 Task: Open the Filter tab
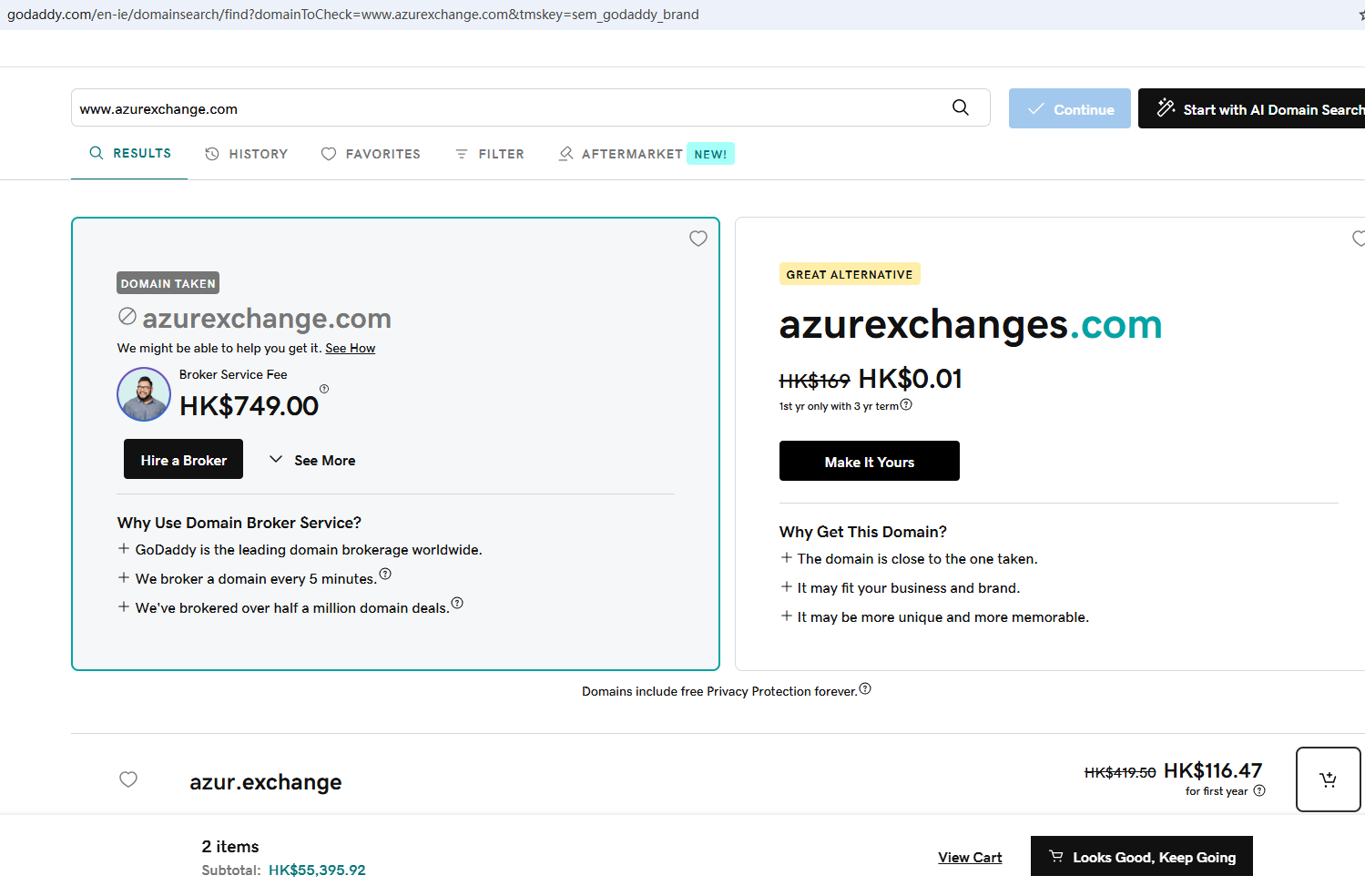tap(490, 154)
